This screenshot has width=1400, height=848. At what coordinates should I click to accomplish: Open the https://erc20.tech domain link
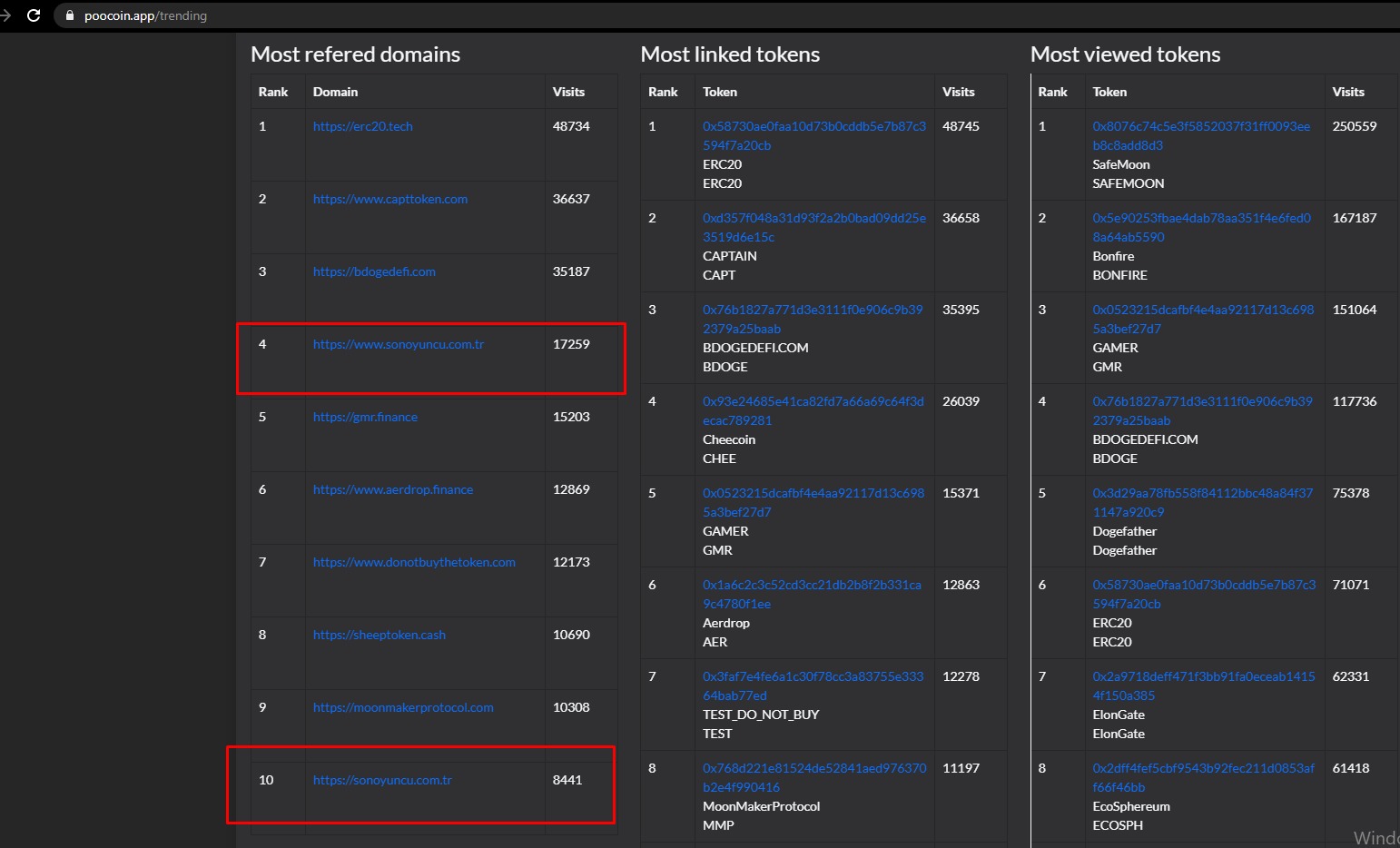coord(363,126)
